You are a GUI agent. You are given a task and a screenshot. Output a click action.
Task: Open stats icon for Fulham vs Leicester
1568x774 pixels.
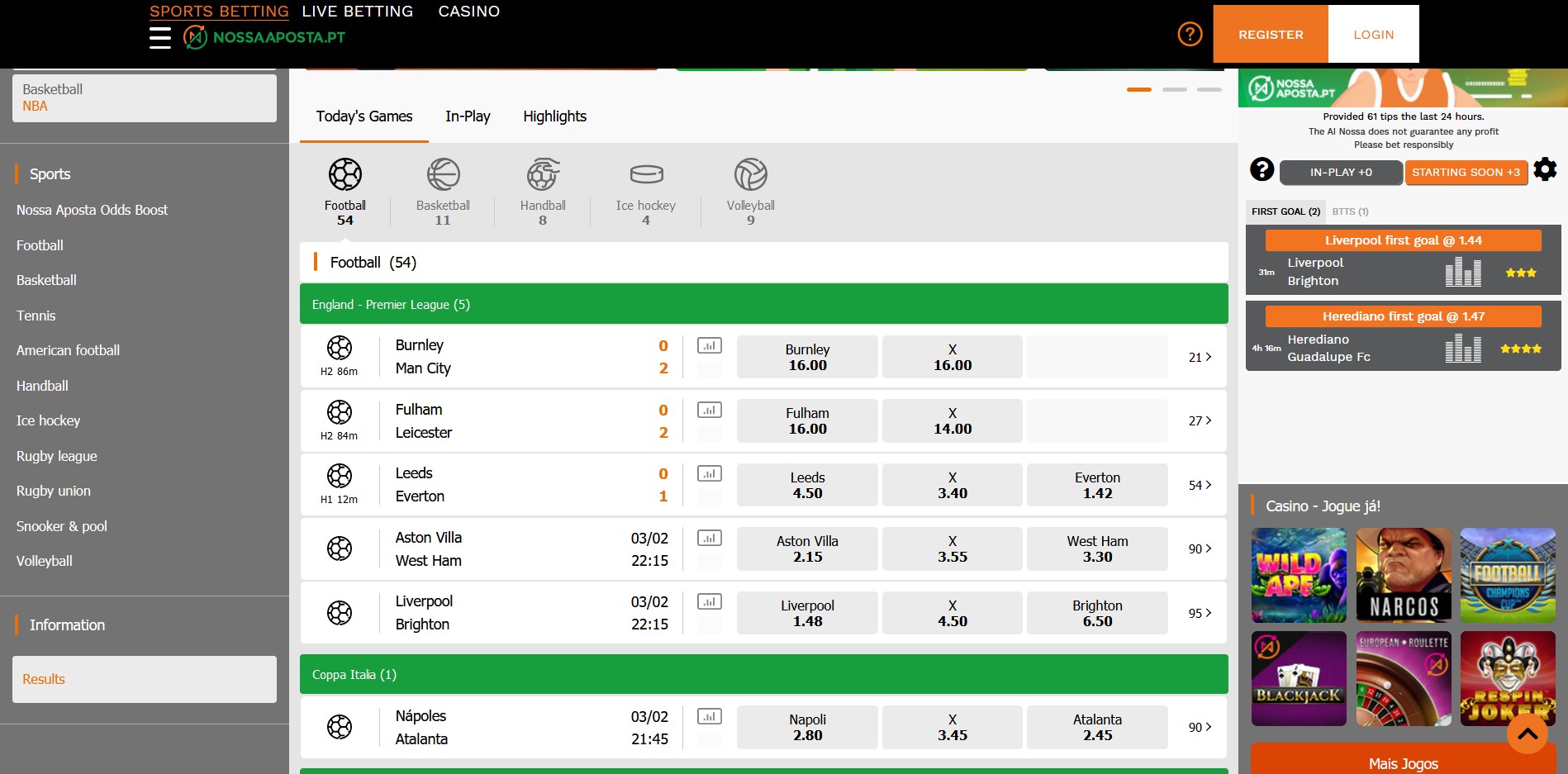(x=710, y=410)
